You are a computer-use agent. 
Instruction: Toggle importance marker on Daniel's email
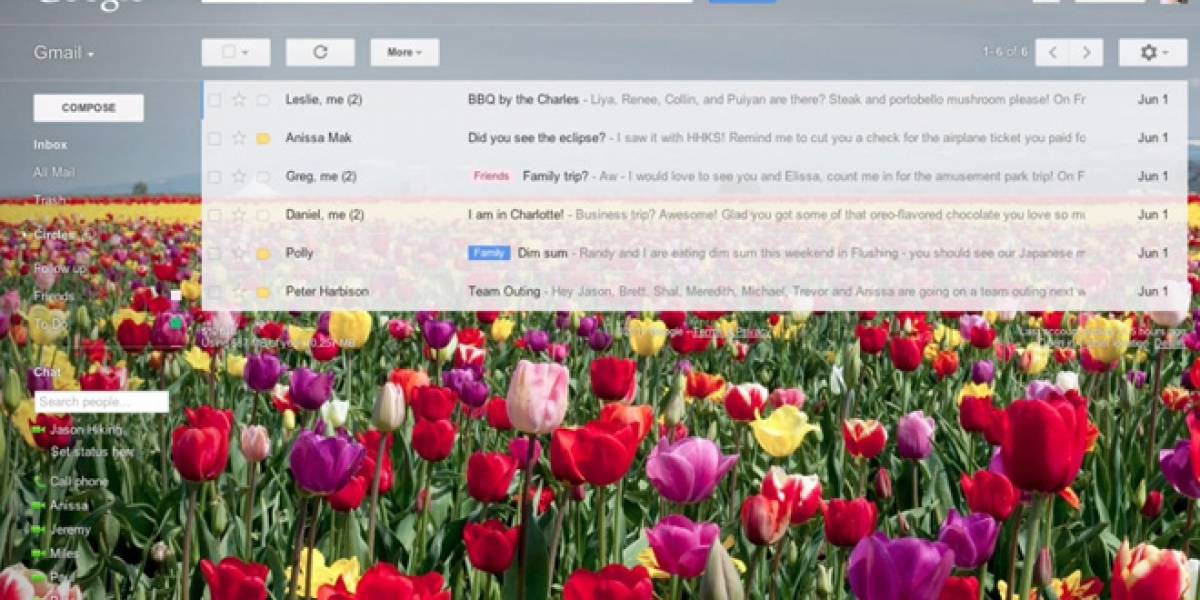(263, 215)
